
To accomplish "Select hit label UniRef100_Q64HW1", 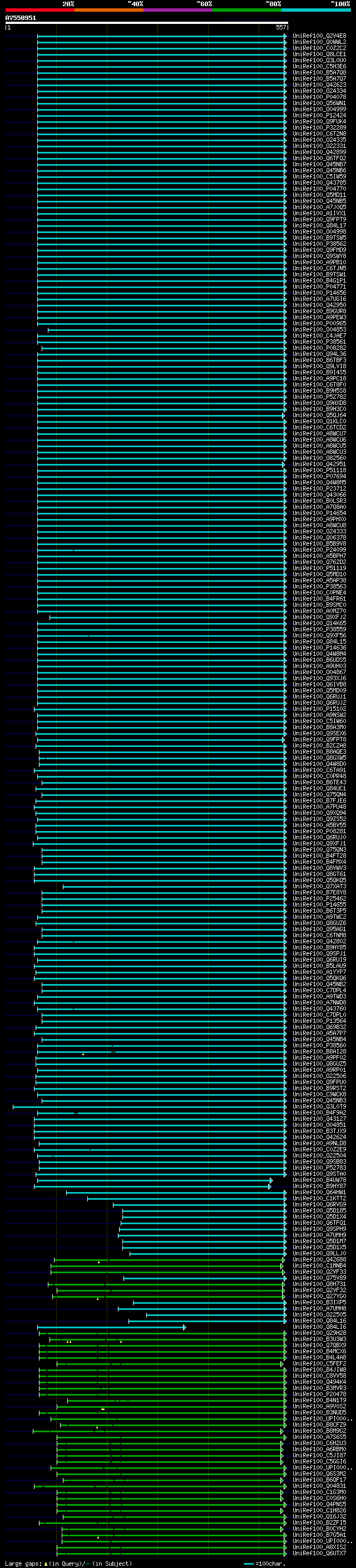I will click(x=319, y=1192).
